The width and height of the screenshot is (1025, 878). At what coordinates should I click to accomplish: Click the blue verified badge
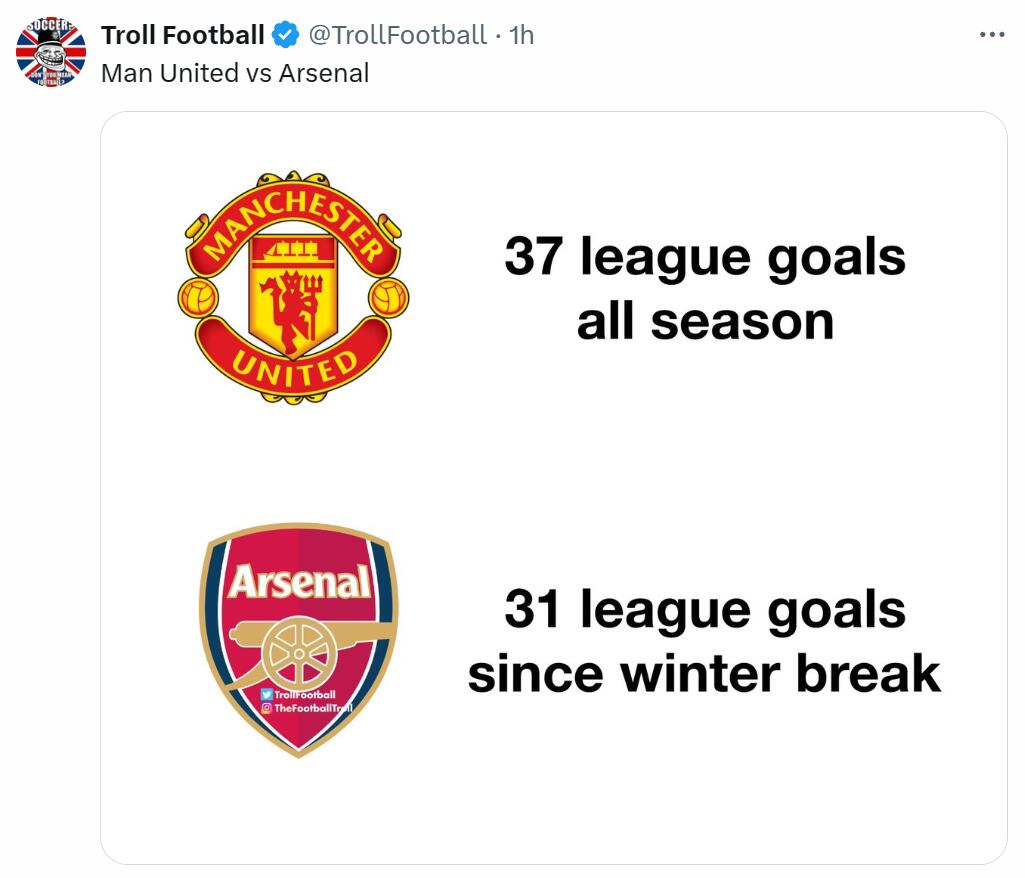[286, 36]
